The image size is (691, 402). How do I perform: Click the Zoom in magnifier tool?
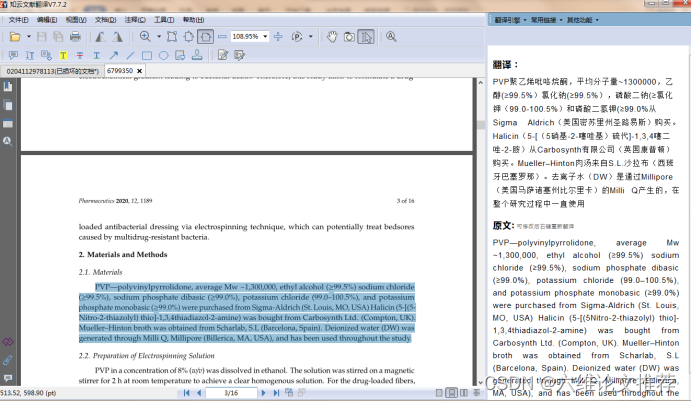(145, 37)
